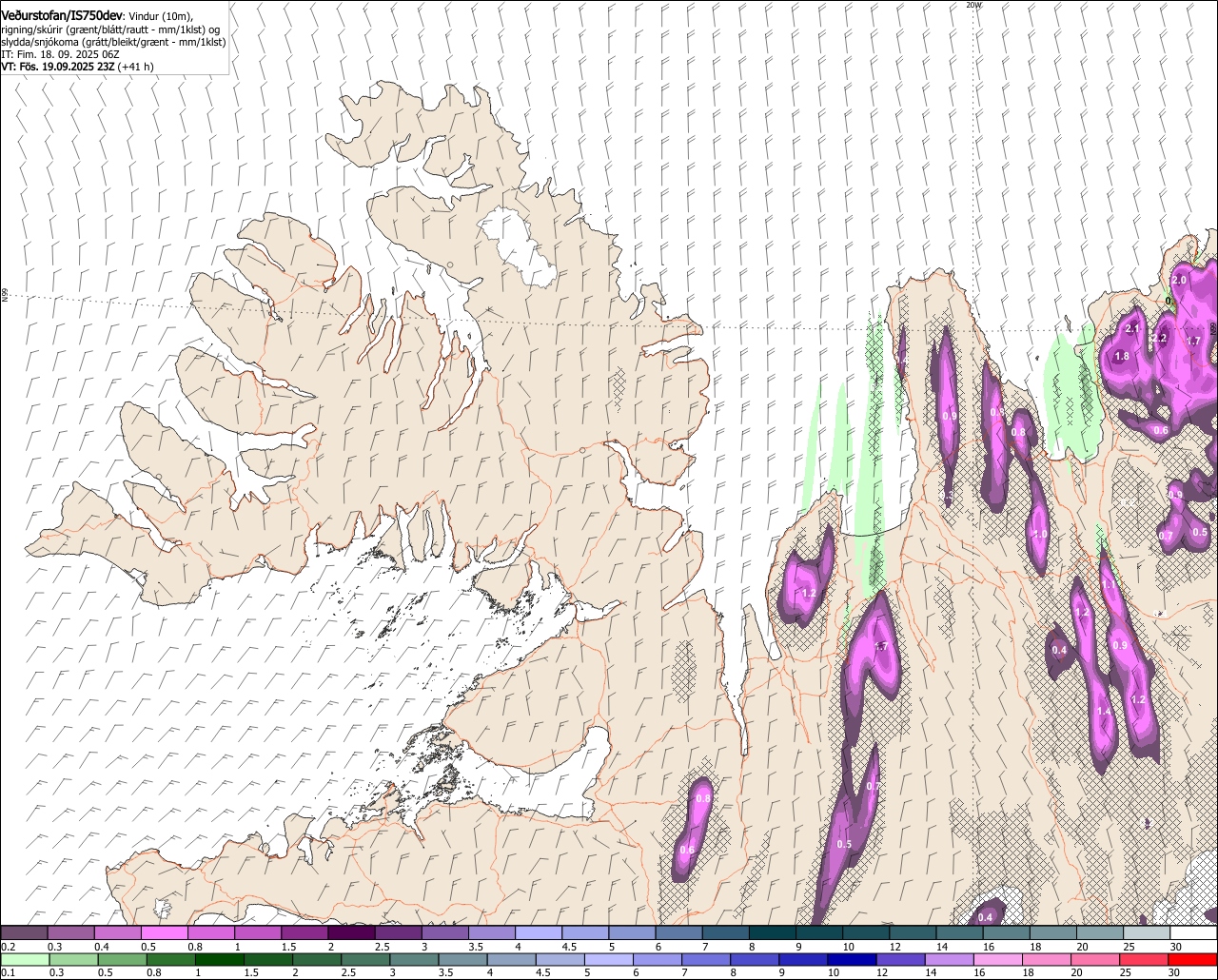1218x980 pixels.
Task: Click the 'Vindur (10m)' description text
Action: [x=161, y=16]
